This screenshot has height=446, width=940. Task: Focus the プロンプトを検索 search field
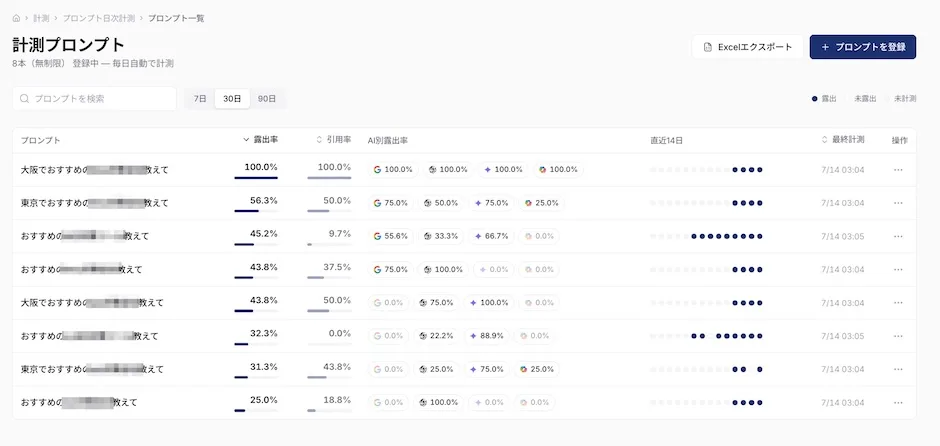click(94, 98)
